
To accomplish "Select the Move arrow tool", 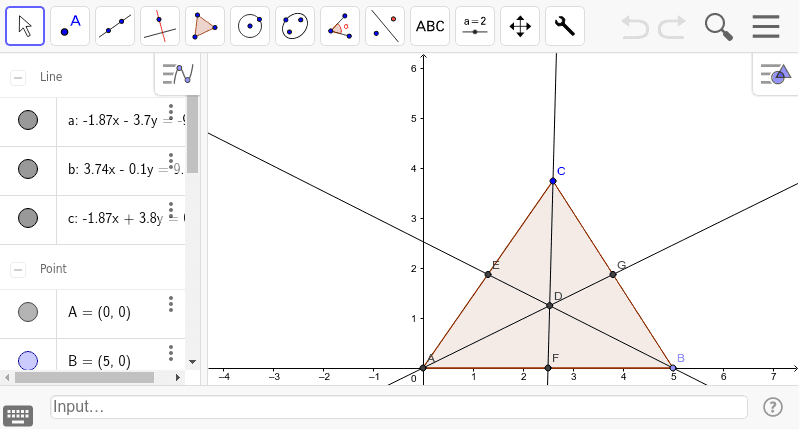I will click(x=25, y=26).
